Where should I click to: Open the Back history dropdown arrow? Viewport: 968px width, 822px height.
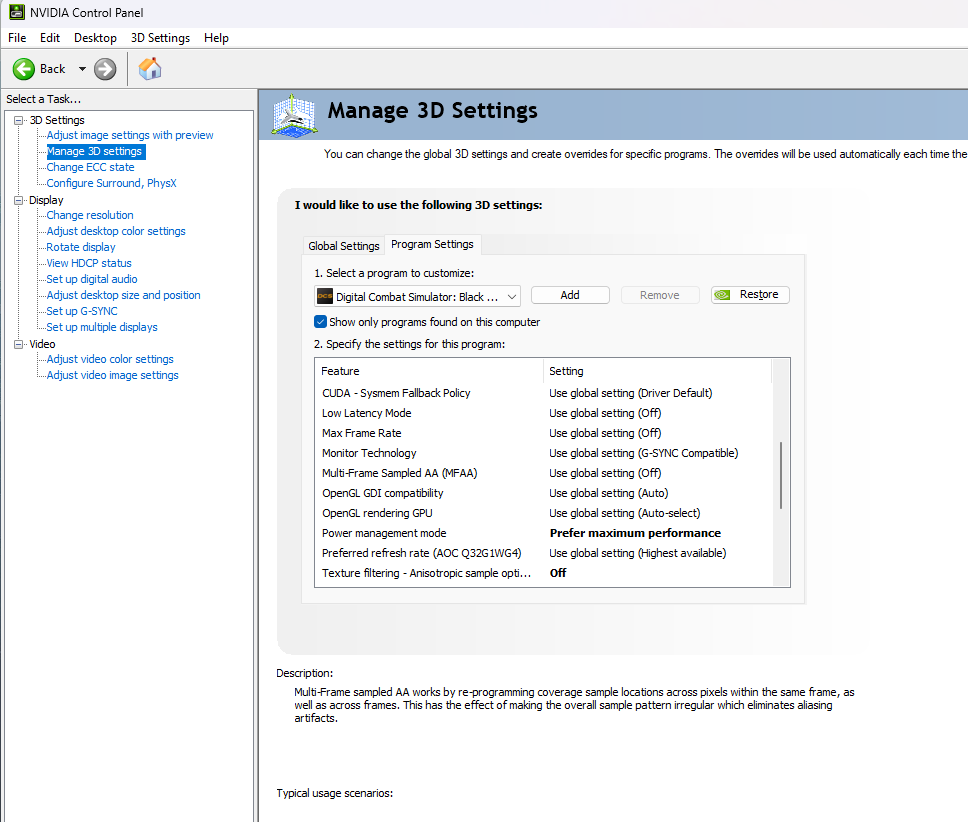click(82, 69)
